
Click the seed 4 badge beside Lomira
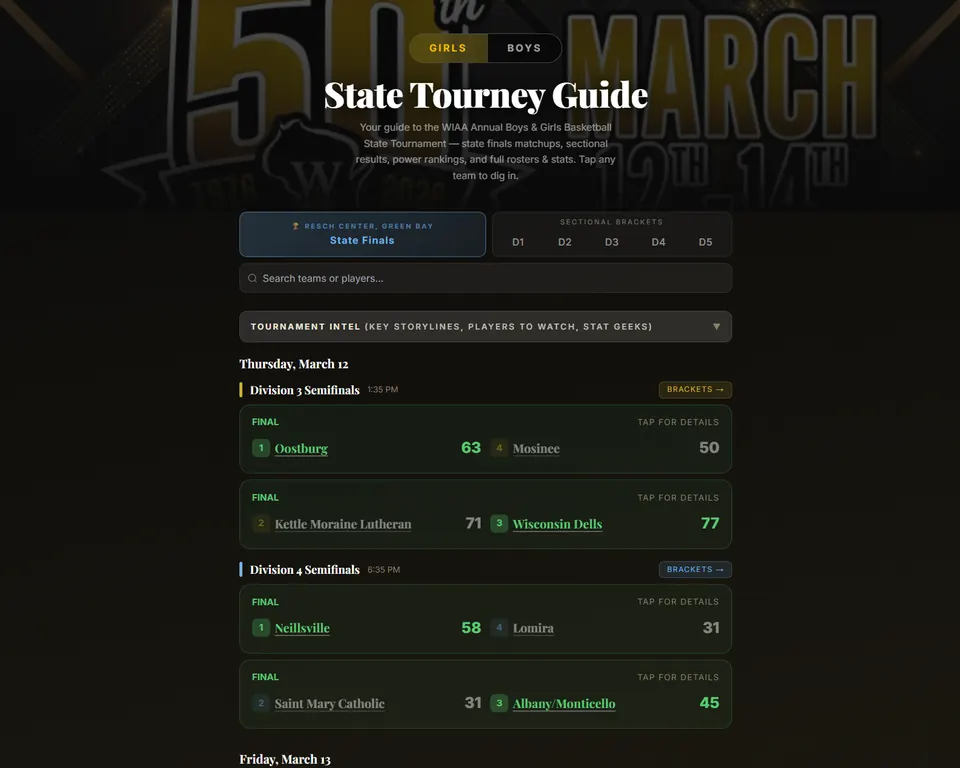[499, 628]
